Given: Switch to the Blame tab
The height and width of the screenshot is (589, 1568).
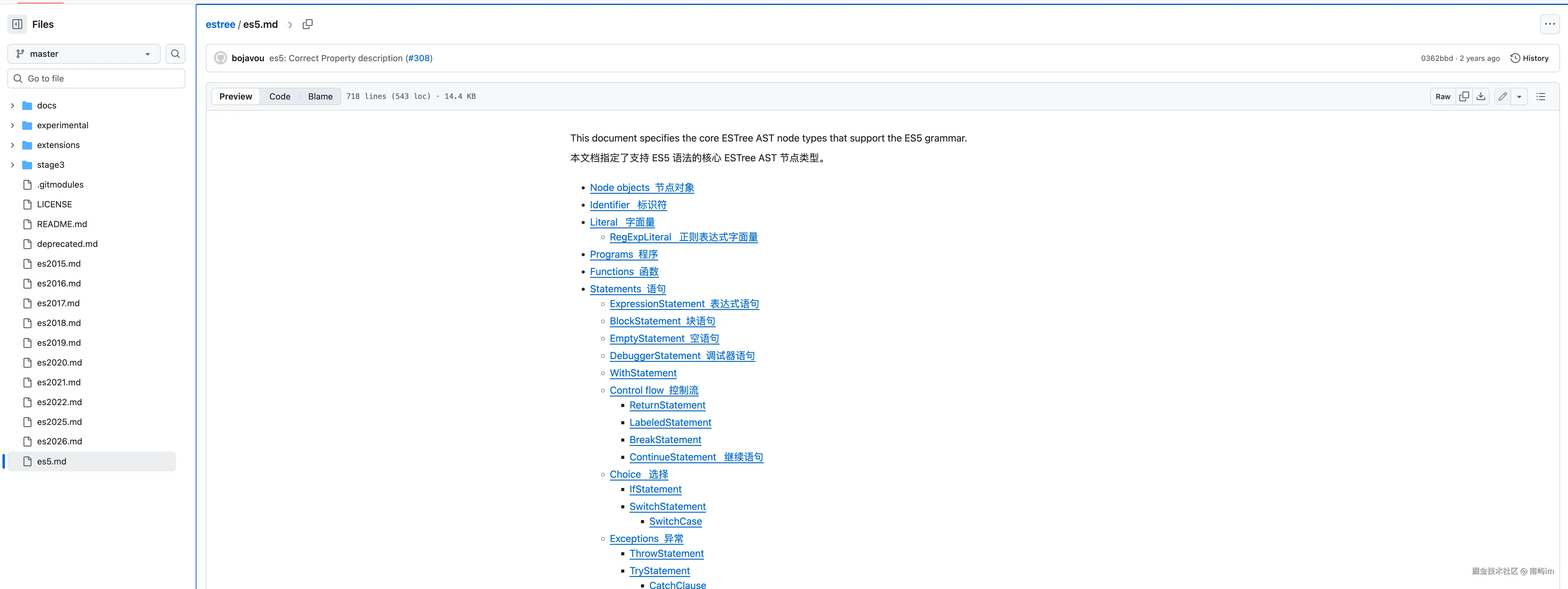Looking at the screenshot, I should pyautogui.click(x=320, y=96).
